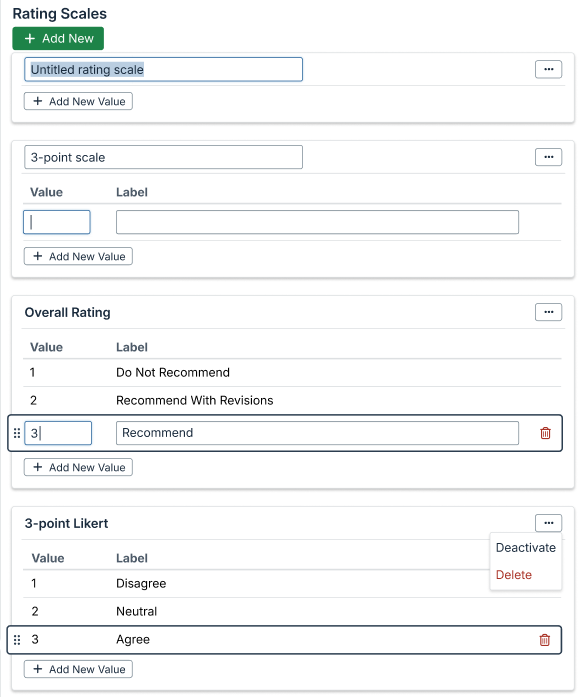Choose Deactivate from the 3-point Likert menu

(526, 548)
